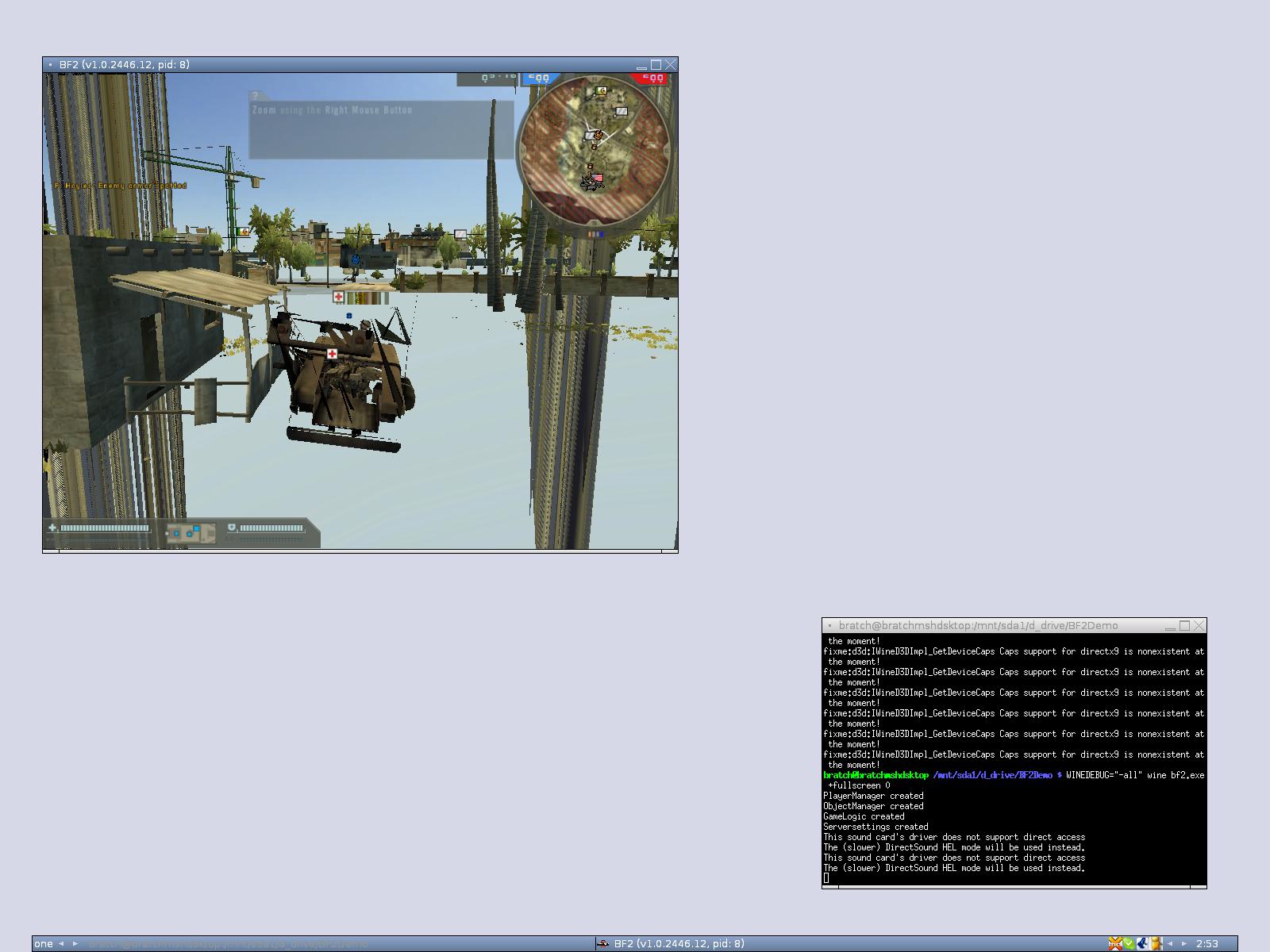Click the top flag icon on the minimap
The width and height of the screenshot is (1270, 952).
(601, 91)
